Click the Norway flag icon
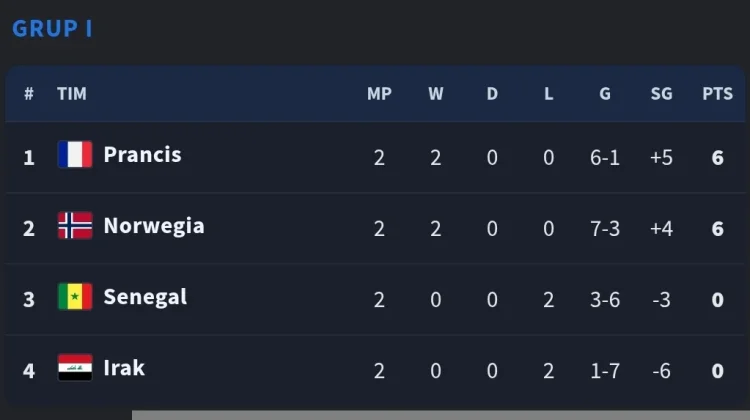The width and height of the screenshot is (750, 420). pos(75,225)
